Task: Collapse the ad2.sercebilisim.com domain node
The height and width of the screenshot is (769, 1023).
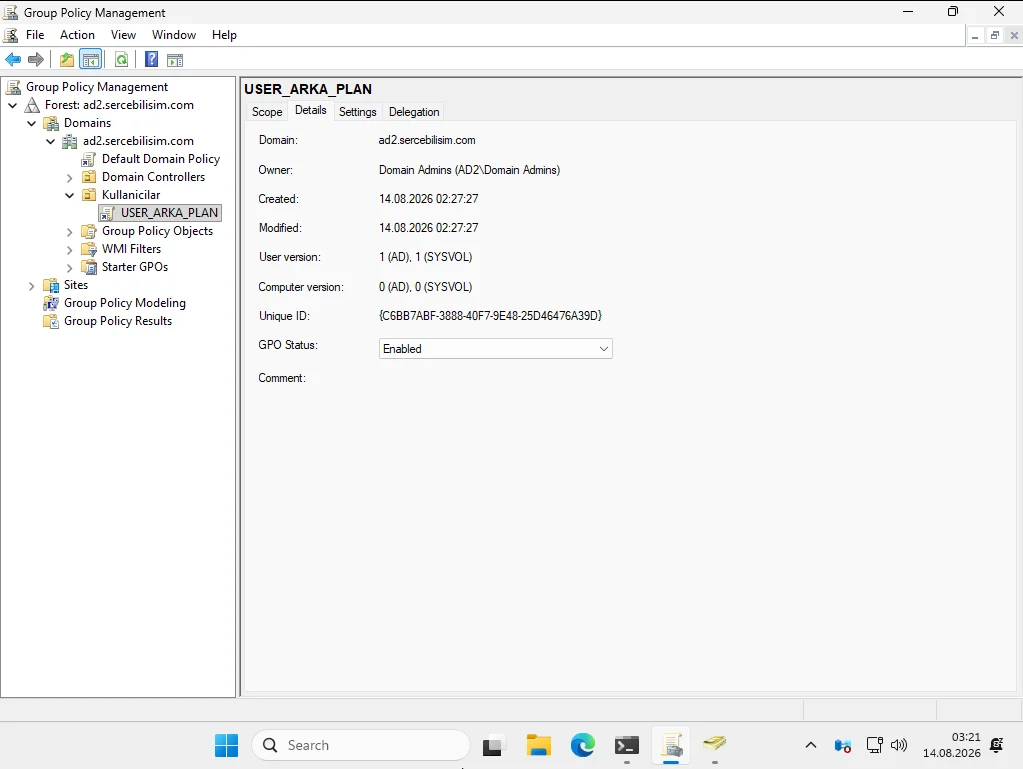Action: pyautogui.click(x=51, y=142)
